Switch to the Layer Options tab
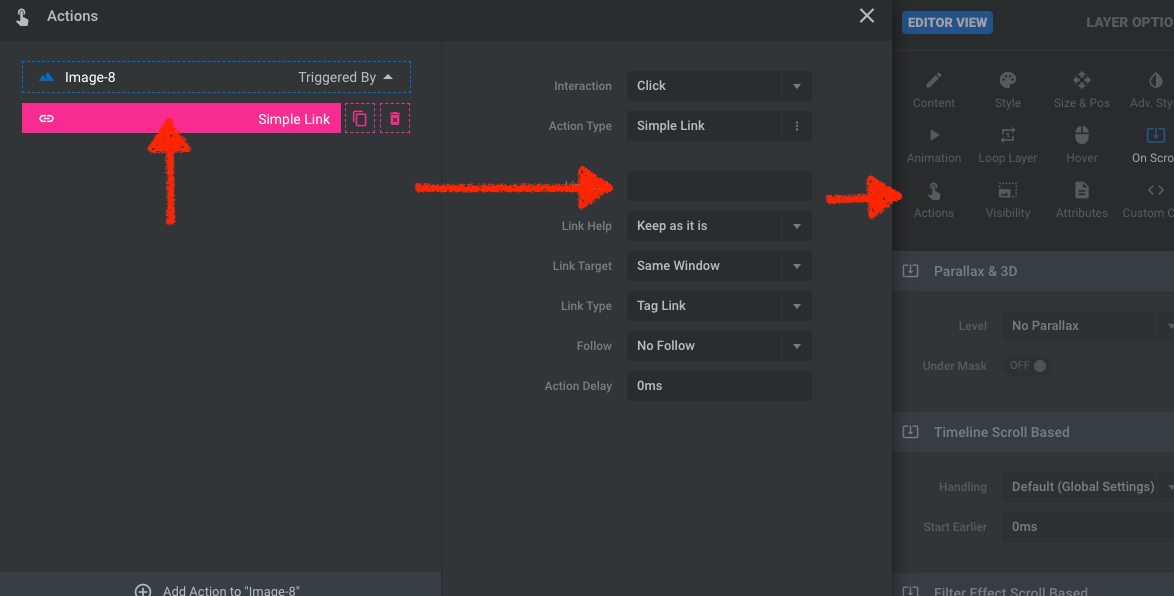The height and width of the screenshot is (596, 1174). pos(1130,22)
